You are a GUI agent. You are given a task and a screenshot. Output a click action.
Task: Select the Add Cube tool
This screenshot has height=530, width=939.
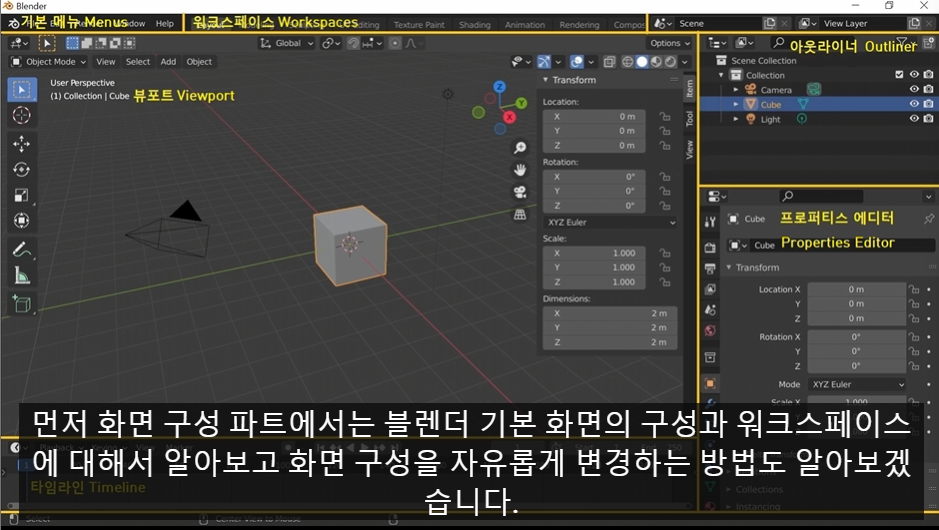[22, 304]
